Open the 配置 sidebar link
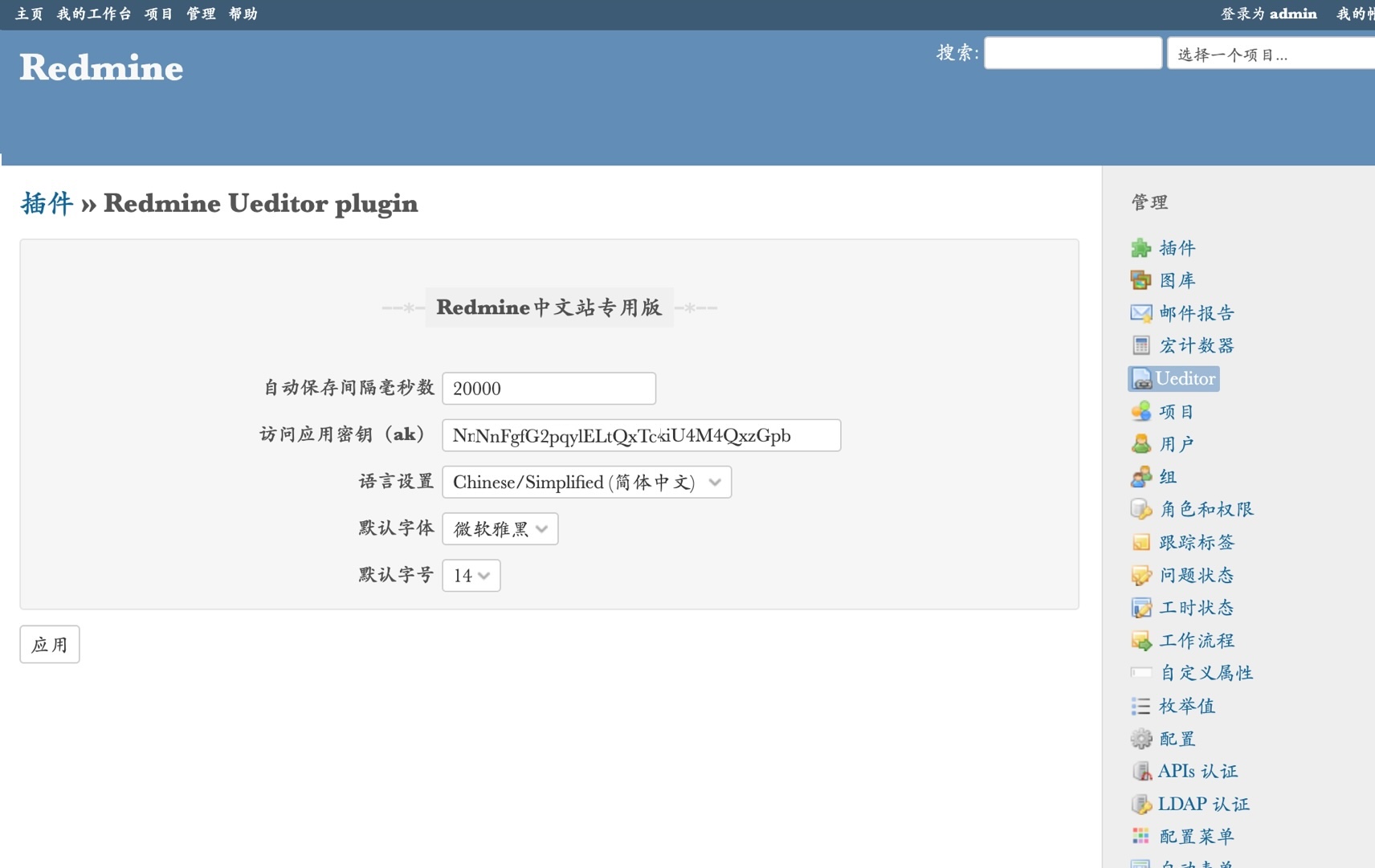The height and width of the screenshot is (868, 1375). click(1177, 739)
